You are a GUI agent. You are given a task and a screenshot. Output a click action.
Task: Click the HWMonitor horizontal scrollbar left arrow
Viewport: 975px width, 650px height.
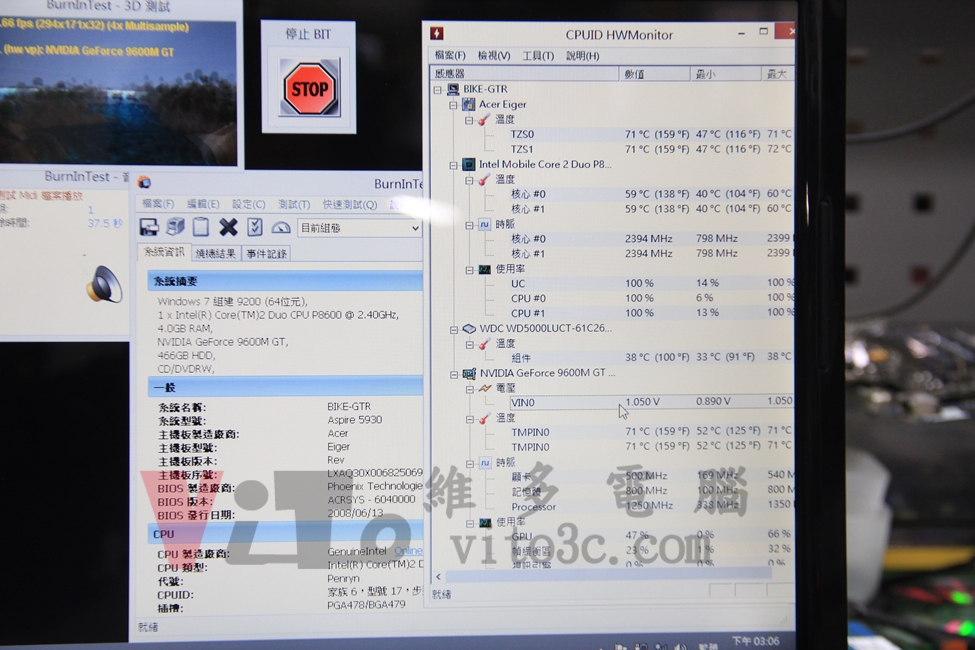[438, 577]
